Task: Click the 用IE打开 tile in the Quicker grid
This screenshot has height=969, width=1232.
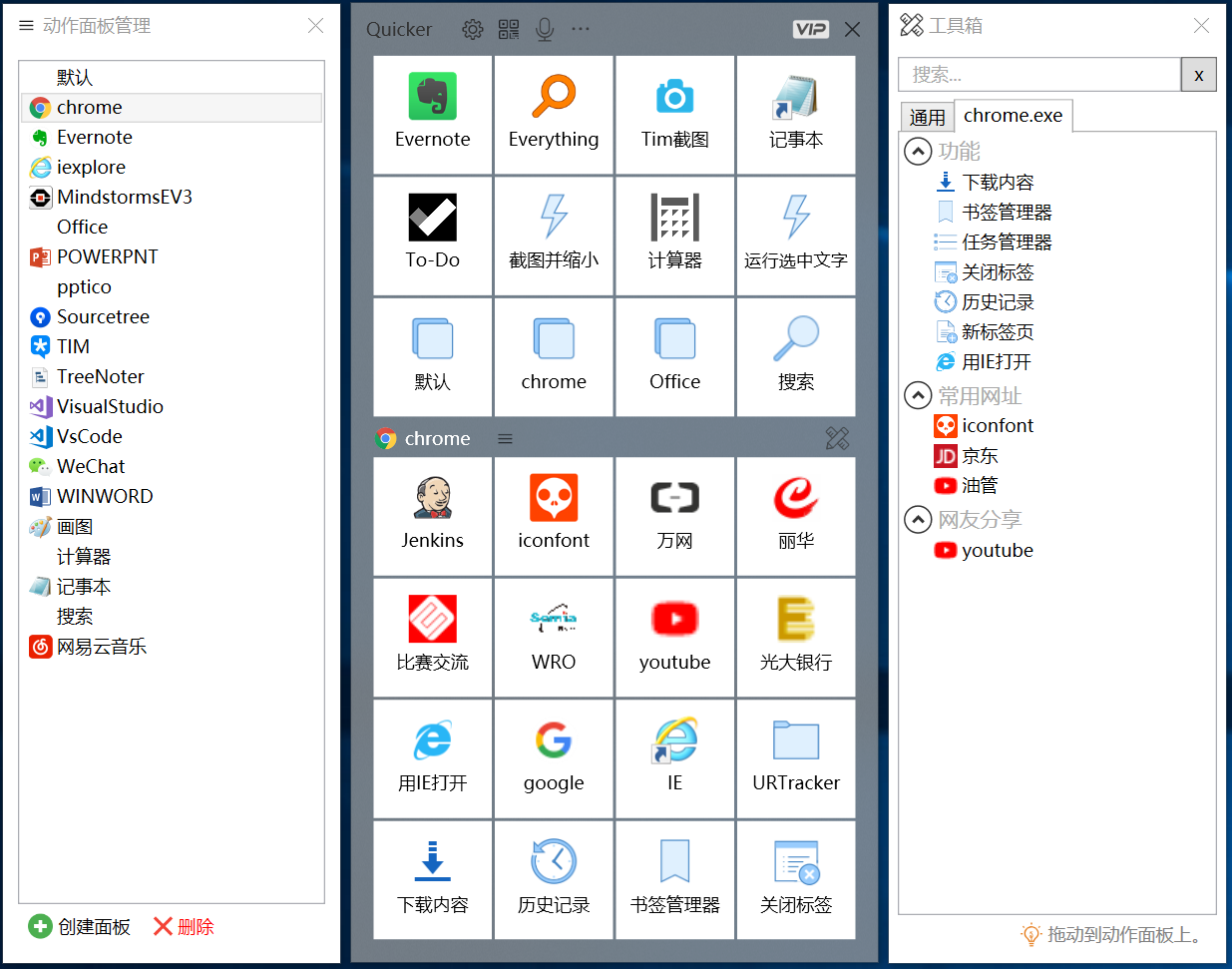Action: tap(432, 758)
